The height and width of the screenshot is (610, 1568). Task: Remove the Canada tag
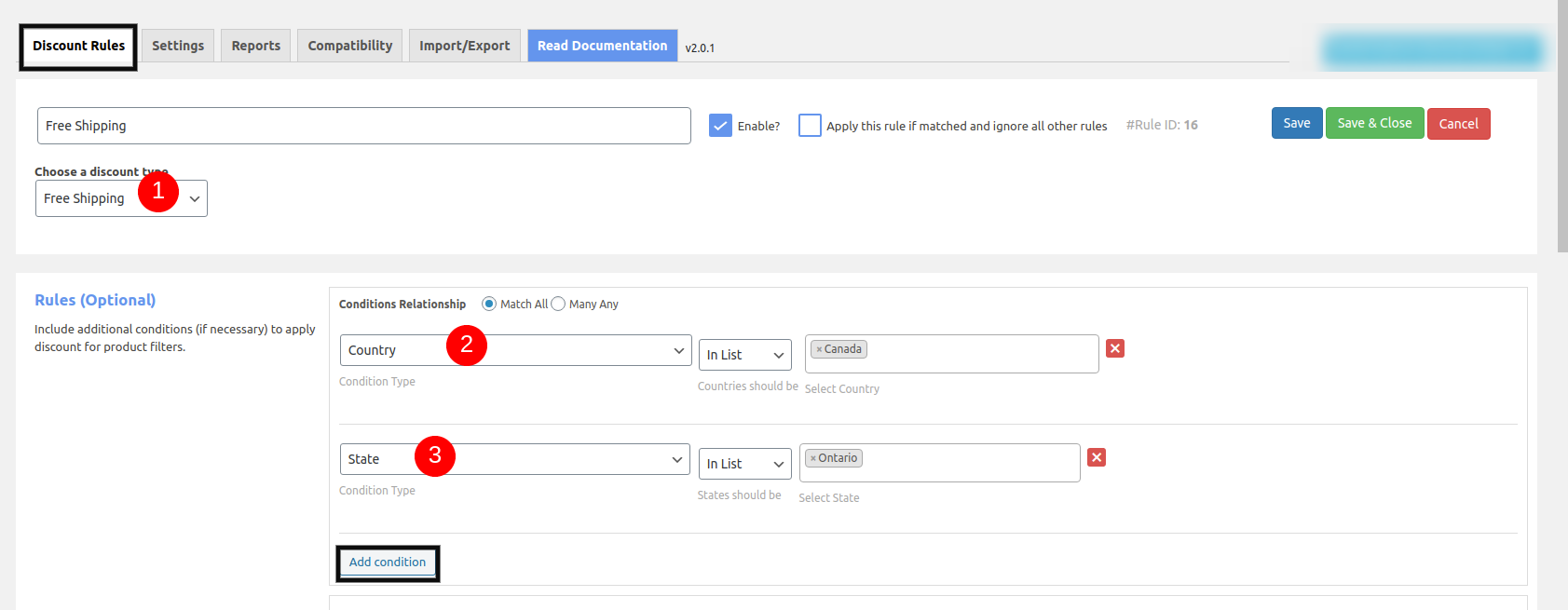819,350
